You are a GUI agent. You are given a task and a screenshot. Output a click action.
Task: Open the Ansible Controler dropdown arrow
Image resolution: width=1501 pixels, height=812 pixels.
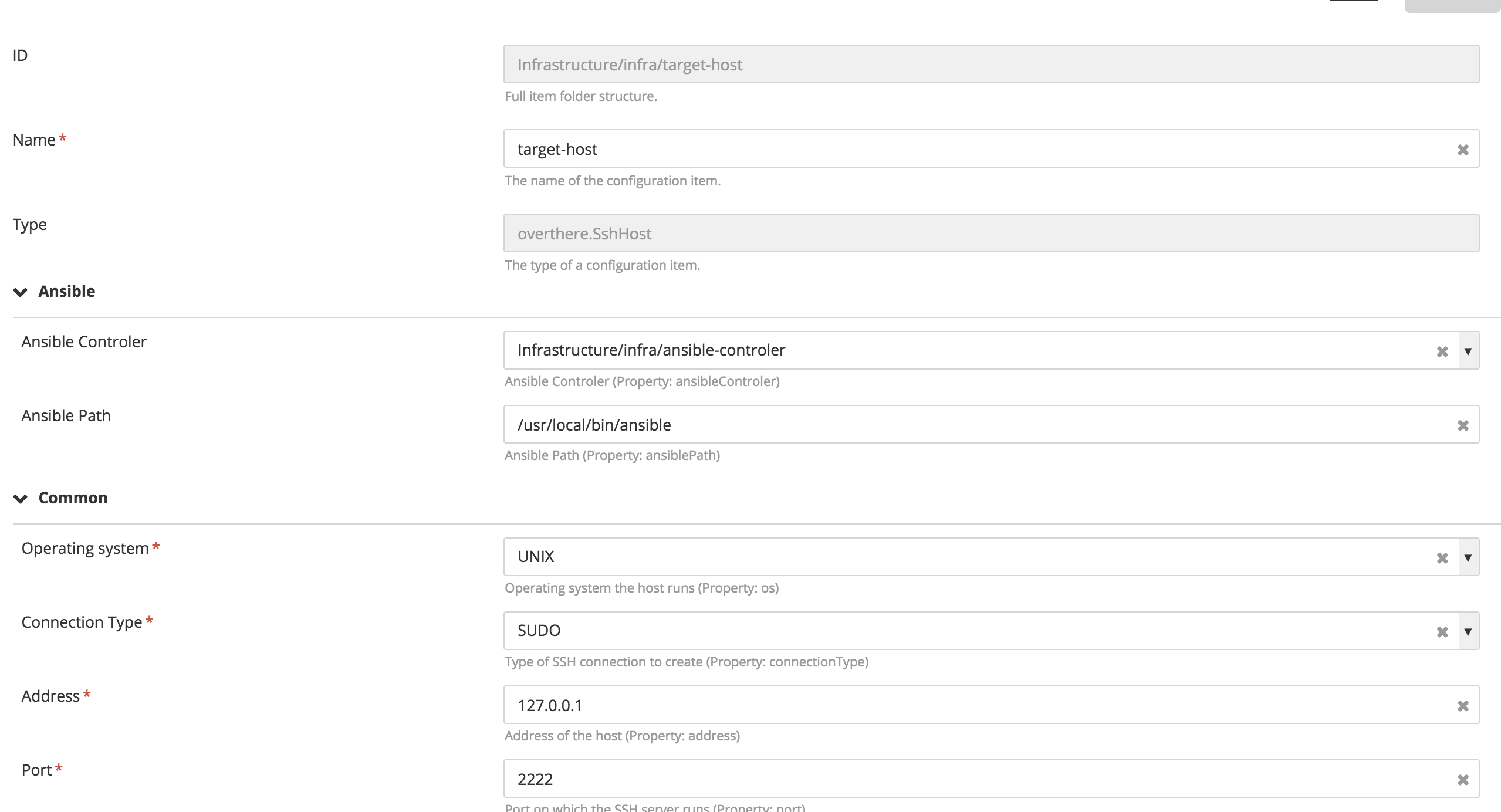point(1468,351)
